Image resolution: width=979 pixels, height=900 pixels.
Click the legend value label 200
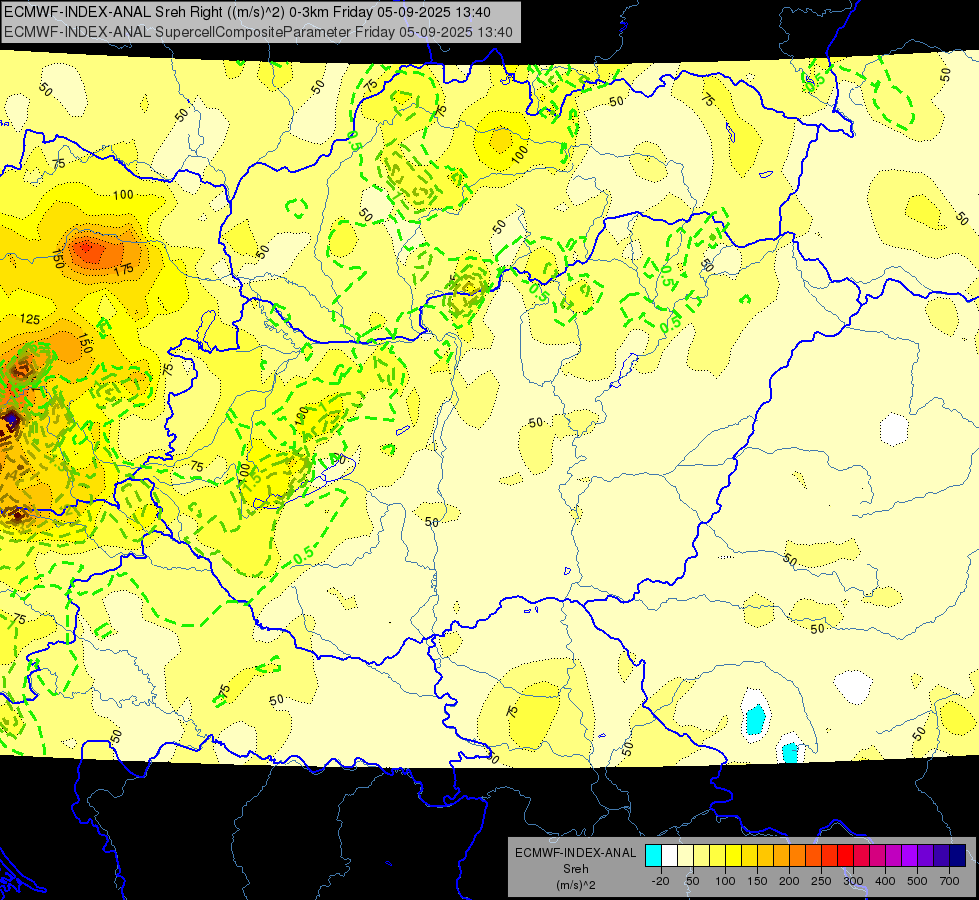789,881
